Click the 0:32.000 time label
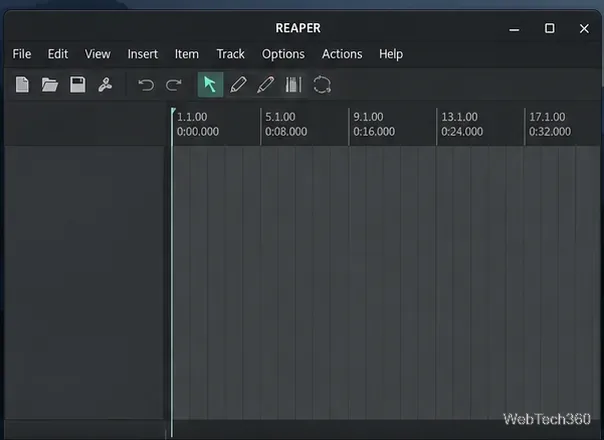Image resolution: width=604 pixels, height=440 pixels. (x=550, y=132)
